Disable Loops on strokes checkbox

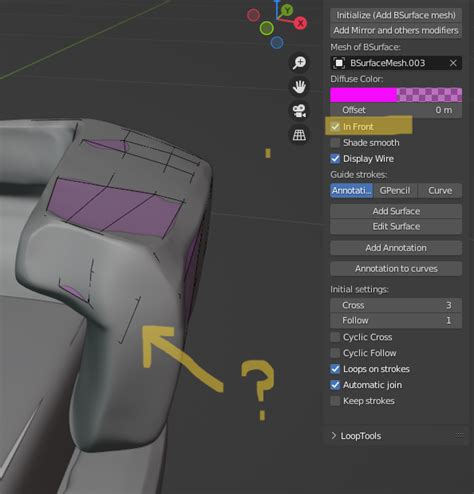click(335, 369)
